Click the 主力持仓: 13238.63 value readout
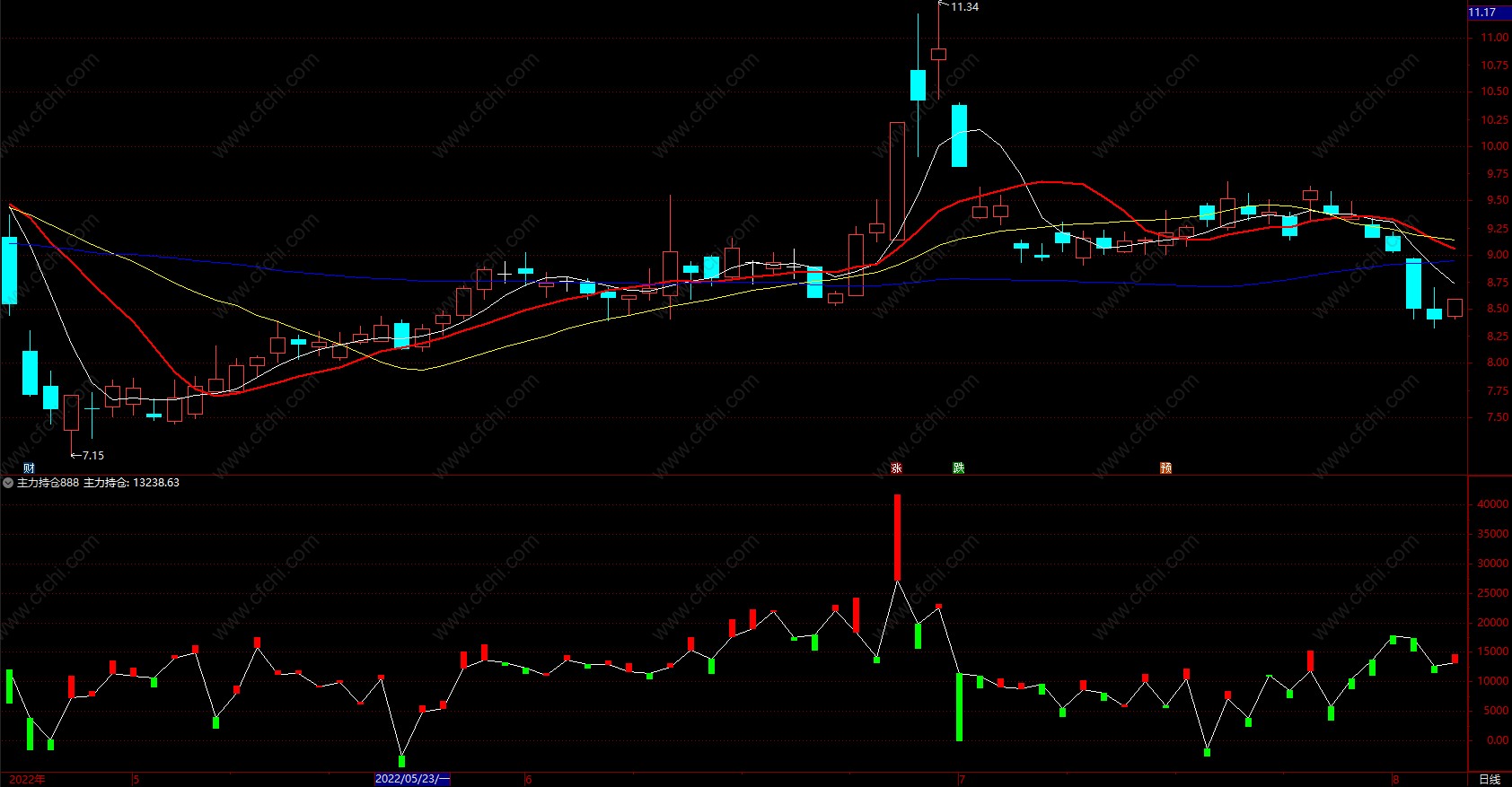The image size is (1512, 787). coord(131,483)
